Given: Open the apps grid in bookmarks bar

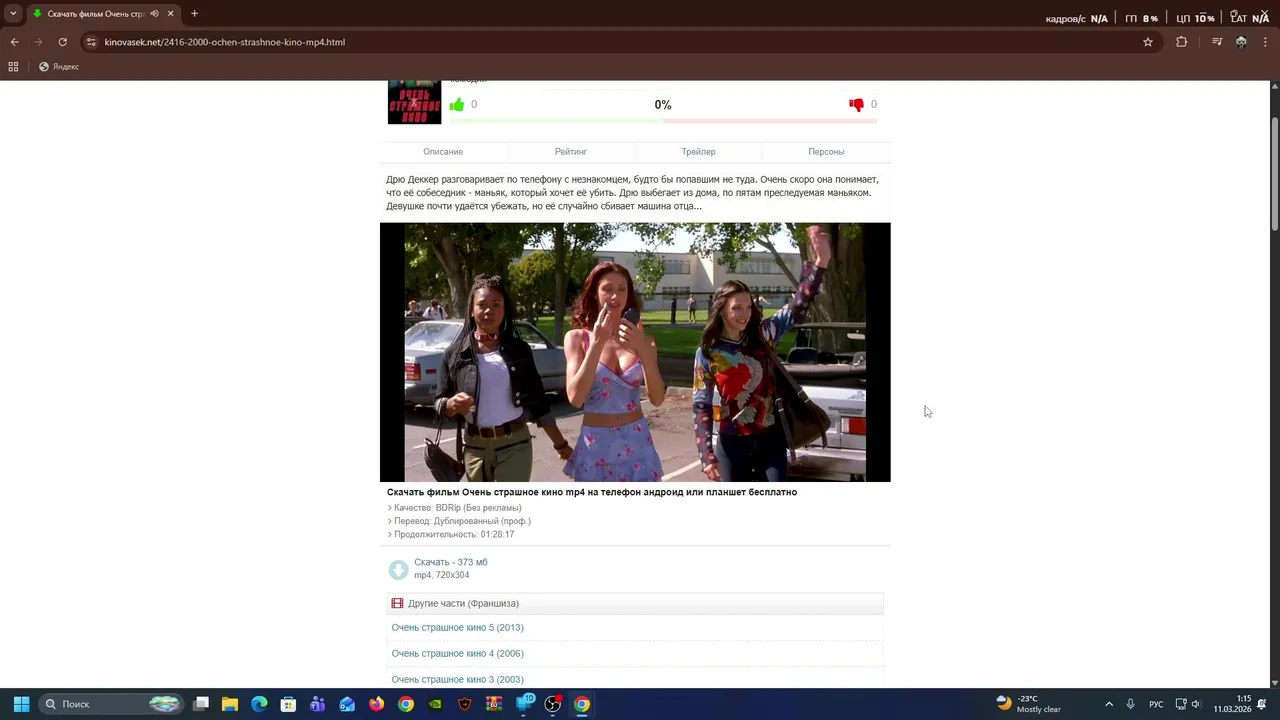Looking at the screenshot, I should [13, 66].
